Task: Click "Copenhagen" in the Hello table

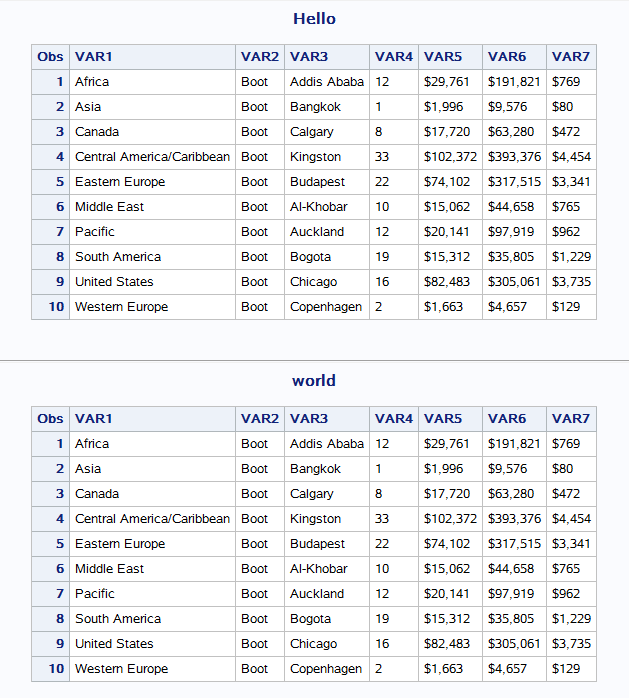Action: (x=326, y=306)
